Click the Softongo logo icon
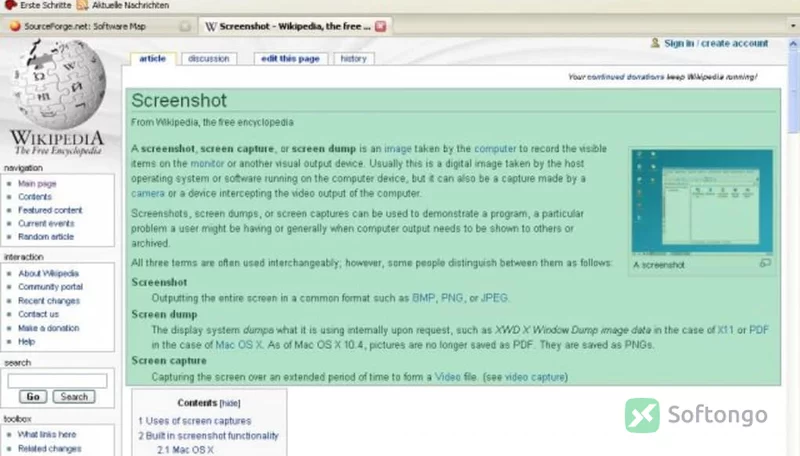Image resolution: width=800 pixels, height=456 pixels. (642, 415)
